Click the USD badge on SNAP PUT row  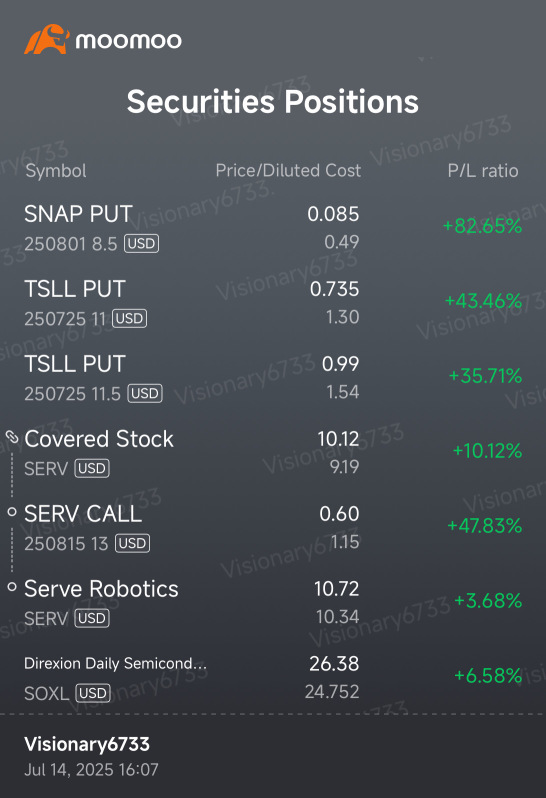[x=141, y=243]
